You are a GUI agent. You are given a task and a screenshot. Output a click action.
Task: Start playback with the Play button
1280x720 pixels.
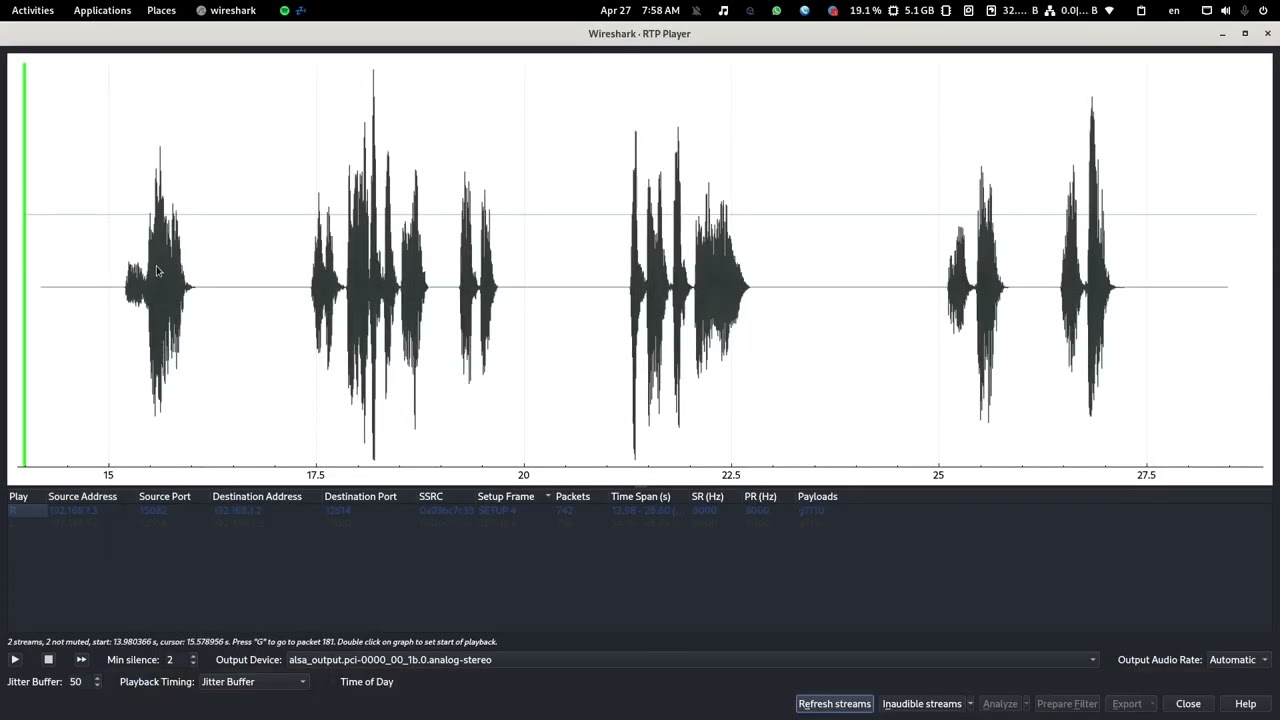coord(15,660)
